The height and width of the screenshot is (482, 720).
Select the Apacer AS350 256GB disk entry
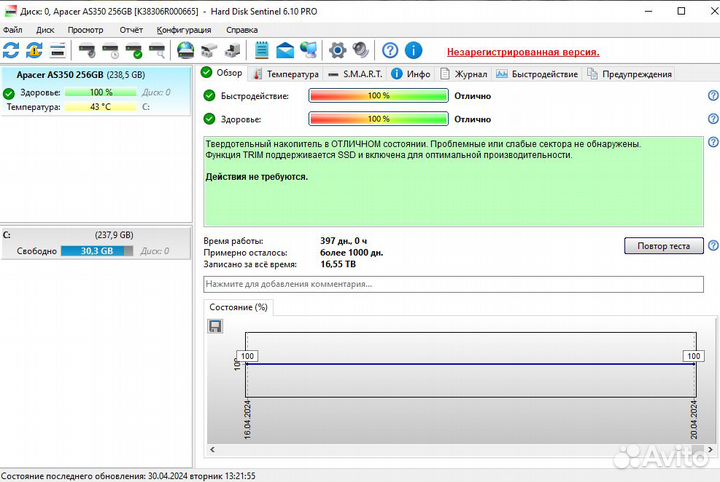click(96, 91)
